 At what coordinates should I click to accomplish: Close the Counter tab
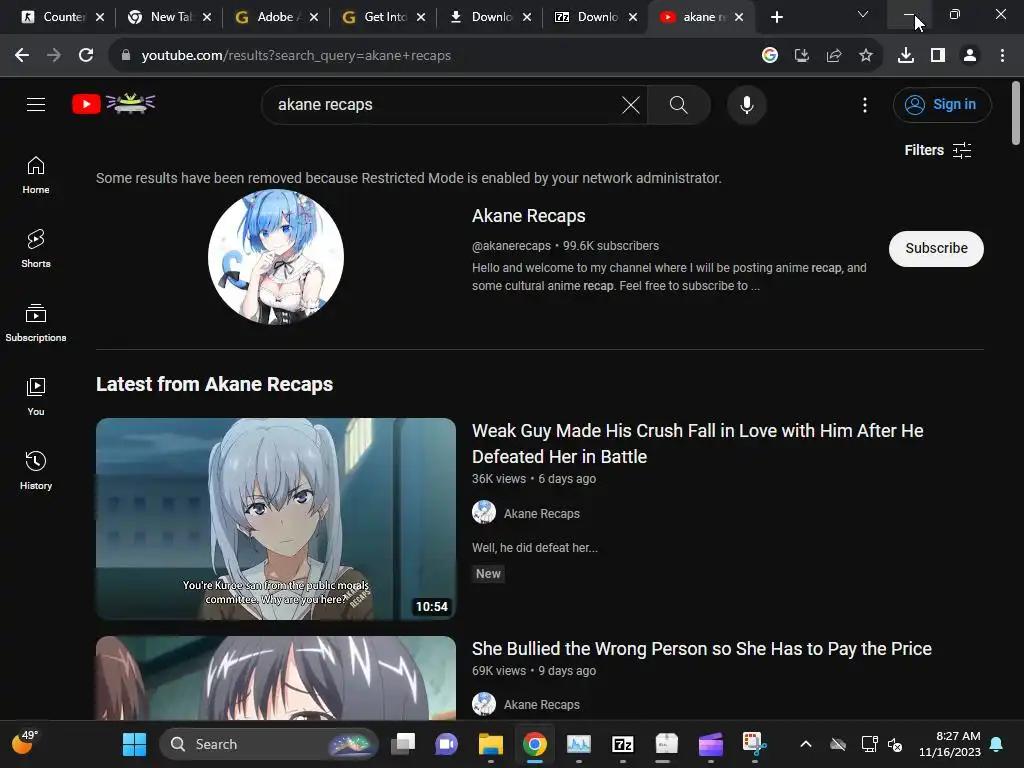(x=100, y=18)
